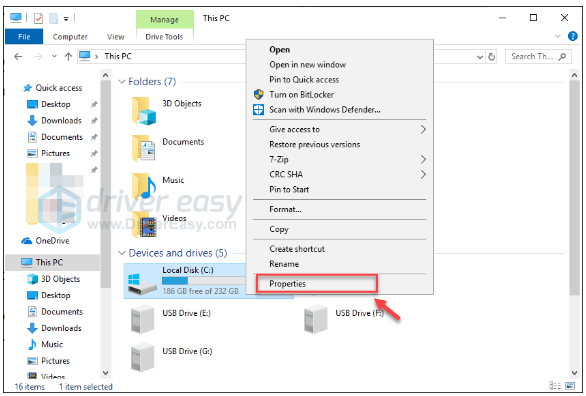Choose Open in the context menu
Viewport: 586px width, 396px height.
click(x=280, y=50)
